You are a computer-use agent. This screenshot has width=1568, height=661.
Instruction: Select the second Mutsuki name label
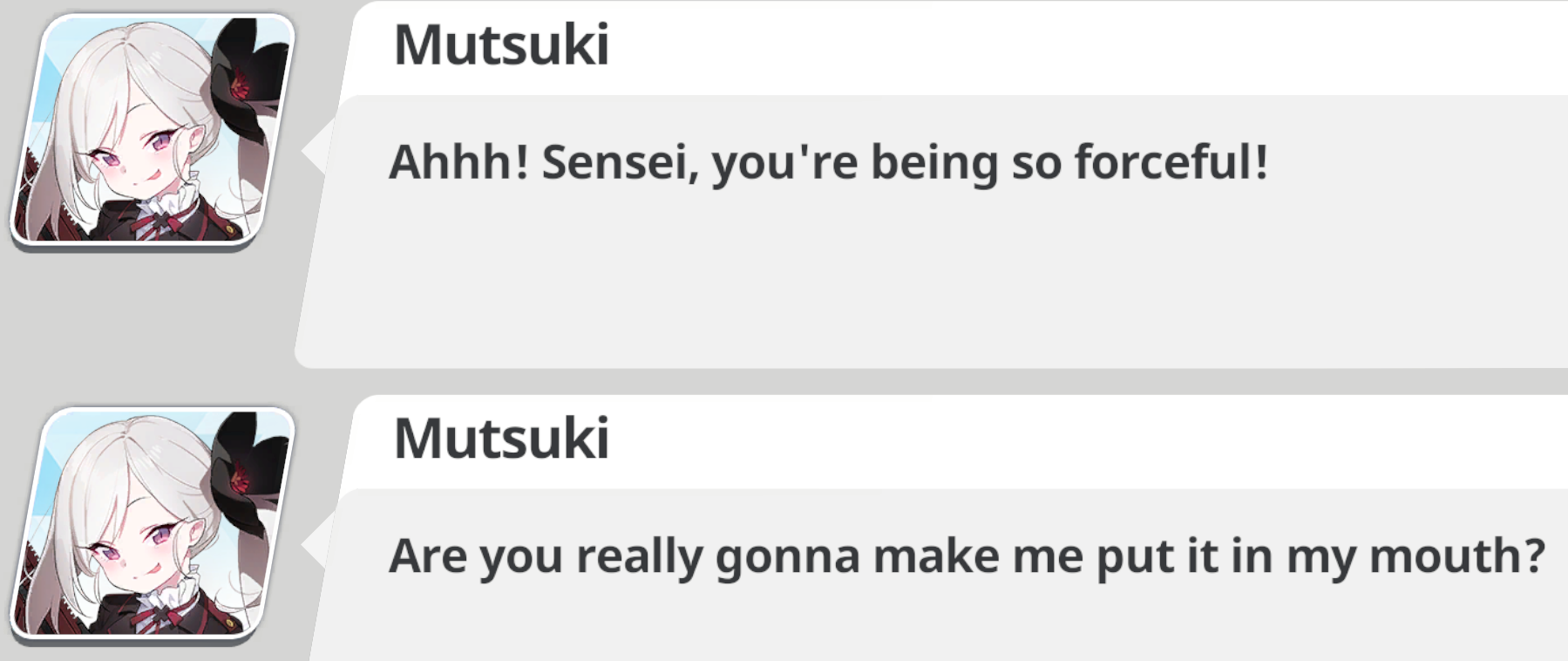[501, 438]
